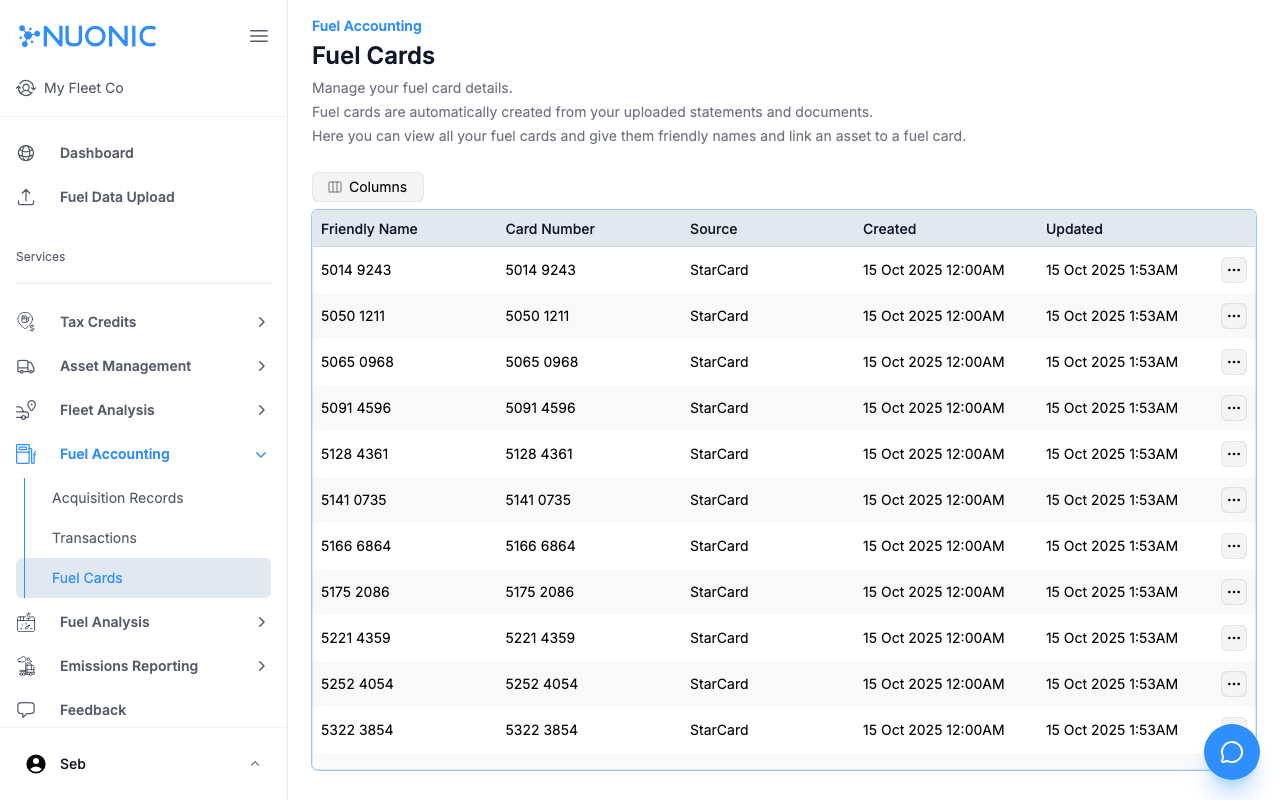Expand the Emissions Reporting chevron

pos(261,666)
